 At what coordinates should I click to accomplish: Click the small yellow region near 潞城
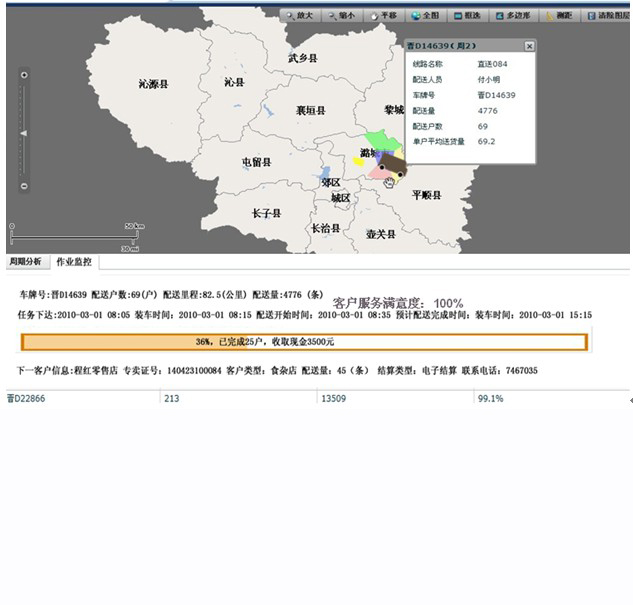358,162
